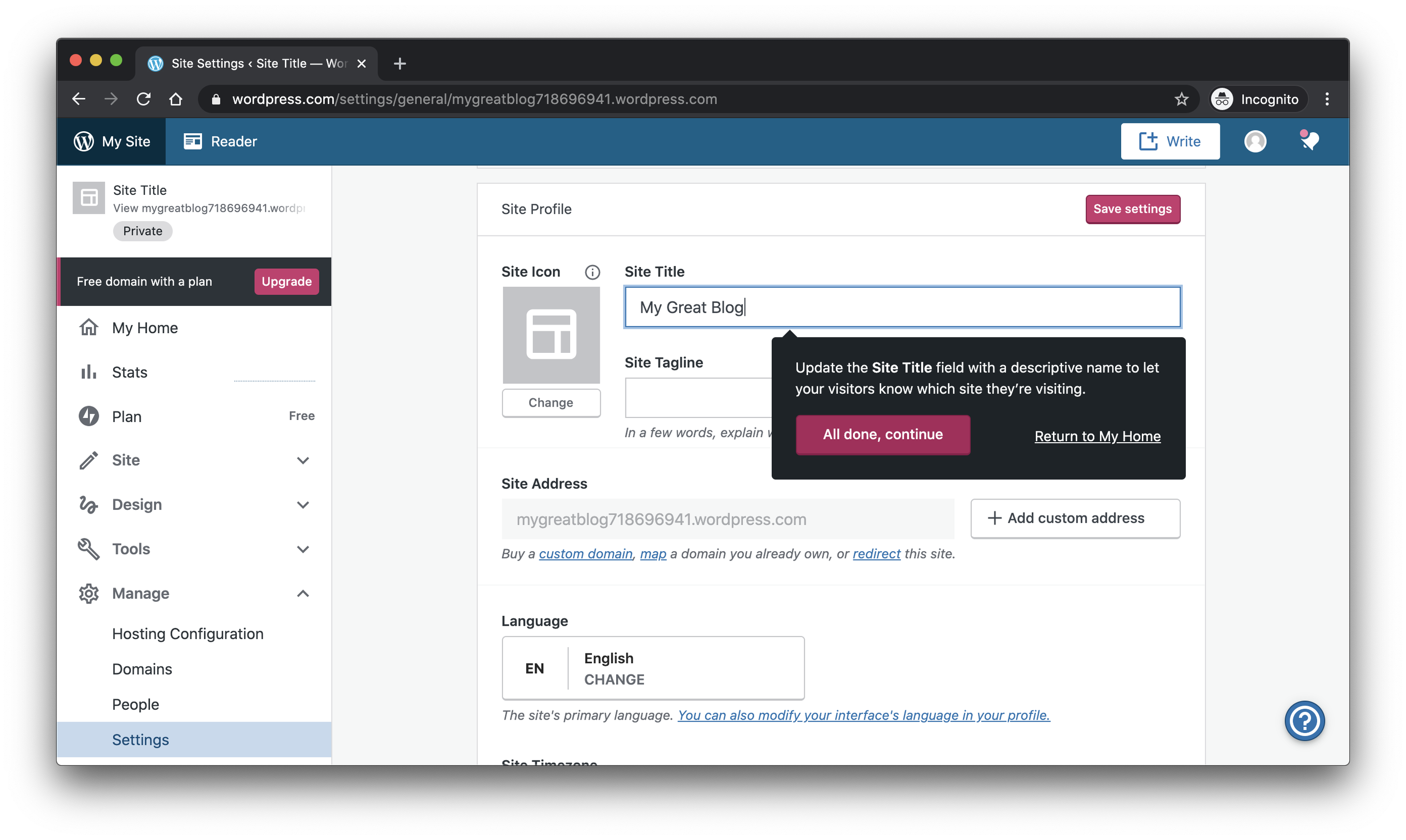Click the Incognito profile indicator
Viewport: 1406px width, 840px height.
pos(1258,99)
